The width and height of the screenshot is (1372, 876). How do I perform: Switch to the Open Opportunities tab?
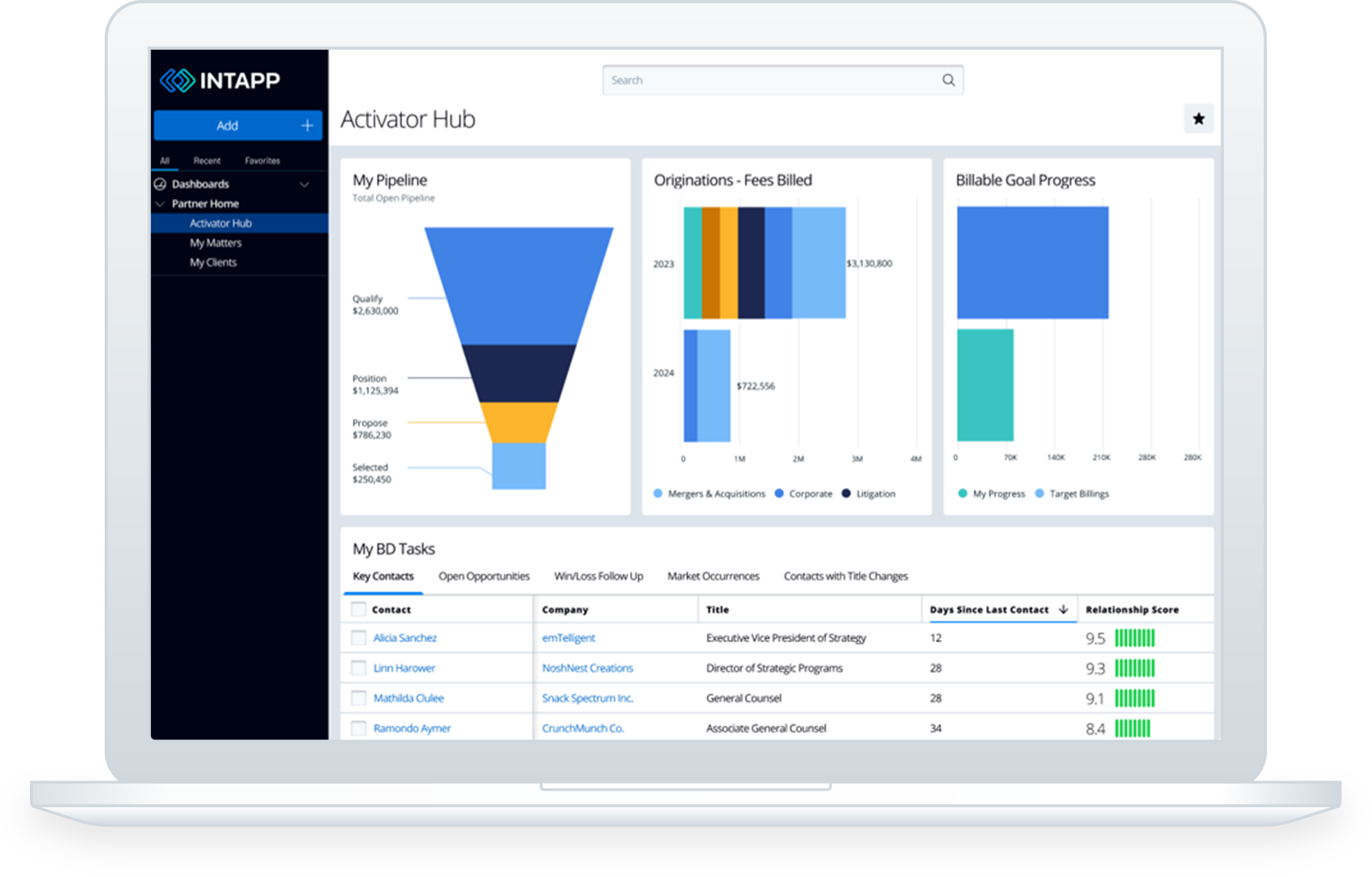484,576
